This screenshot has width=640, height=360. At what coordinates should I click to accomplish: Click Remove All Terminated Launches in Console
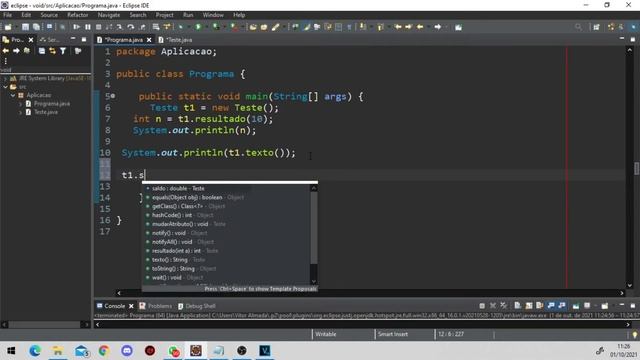click(x=504, y=305)
